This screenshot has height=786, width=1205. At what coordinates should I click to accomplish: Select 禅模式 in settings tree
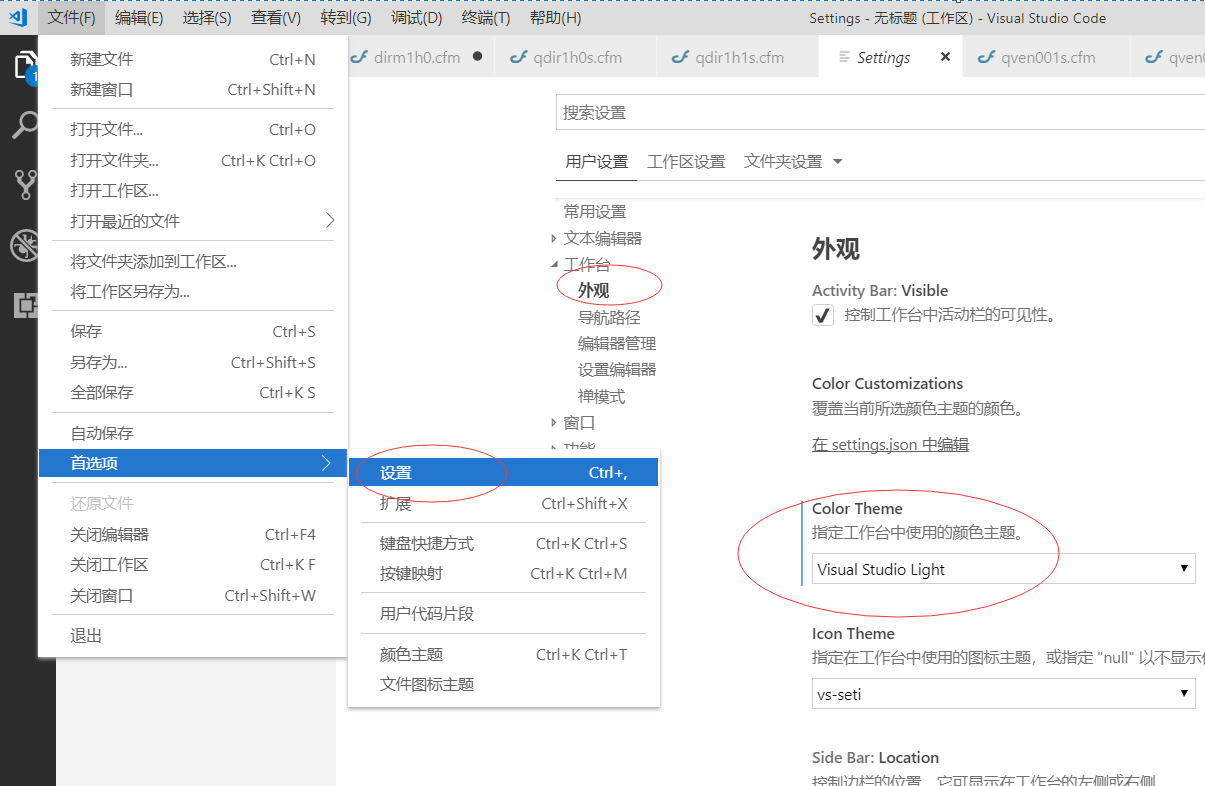601,396
